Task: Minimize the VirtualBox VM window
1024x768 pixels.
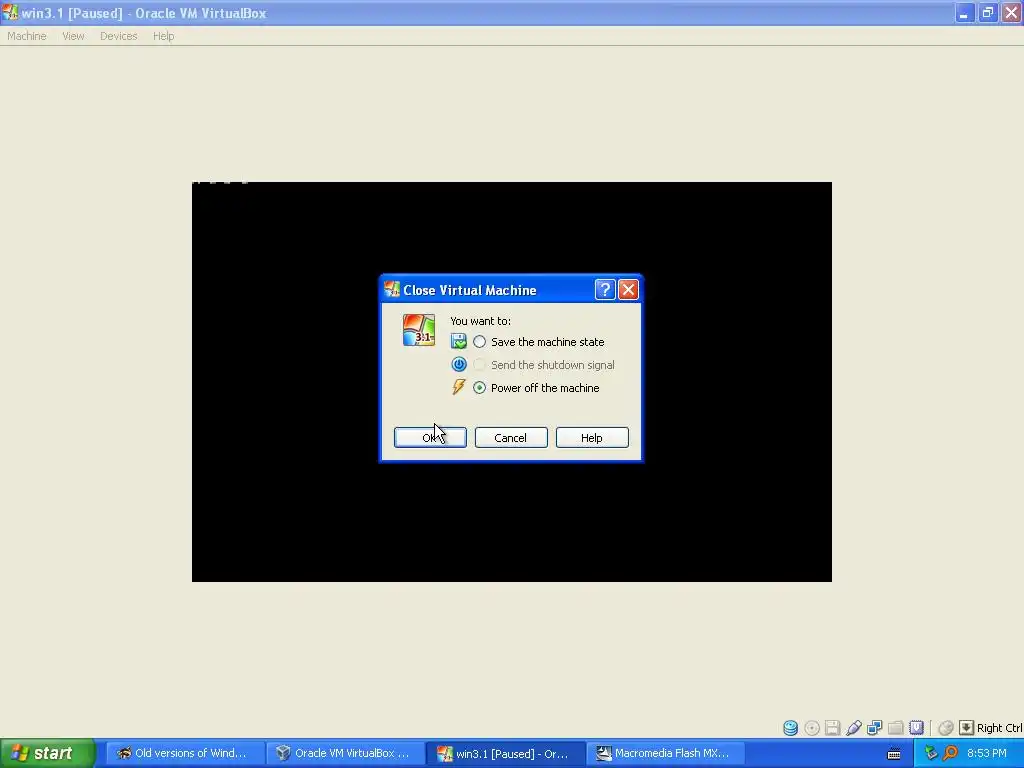Action: [x=963, y=12]
